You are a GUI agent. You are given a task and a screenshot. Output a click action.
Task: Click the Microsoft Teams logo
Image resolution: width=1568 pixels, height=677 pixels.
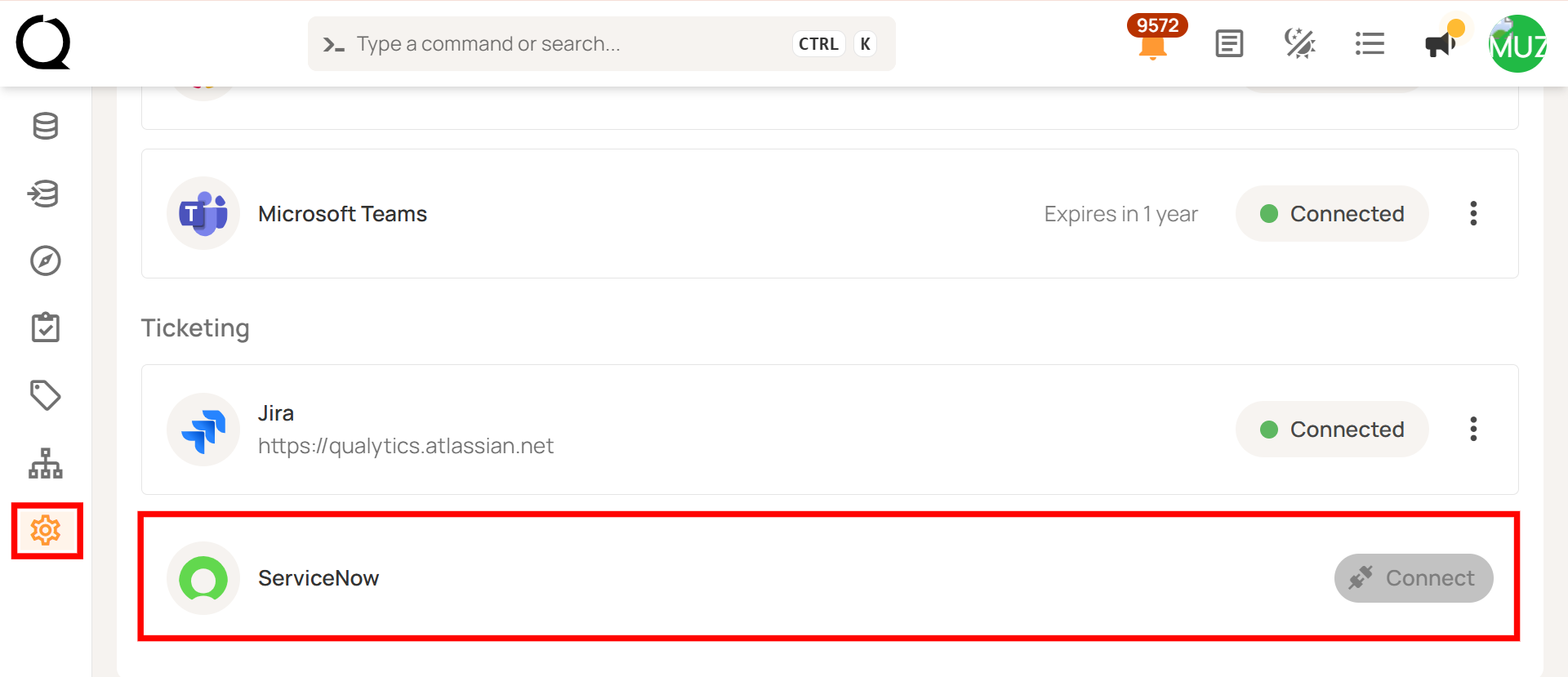(203, 213)
